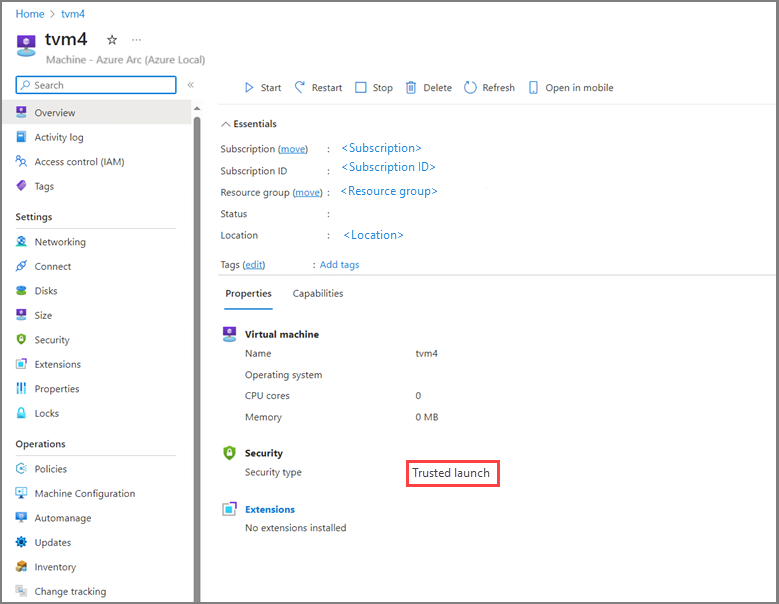Click the Policies icon
The width and height of the screenshot is (779, 604).
tap(21, 468)
